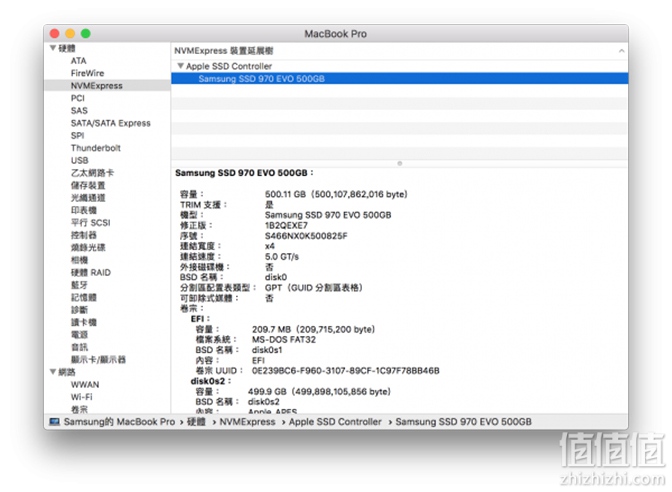Click the MacBook Pro window title

[x=336, y=34]
